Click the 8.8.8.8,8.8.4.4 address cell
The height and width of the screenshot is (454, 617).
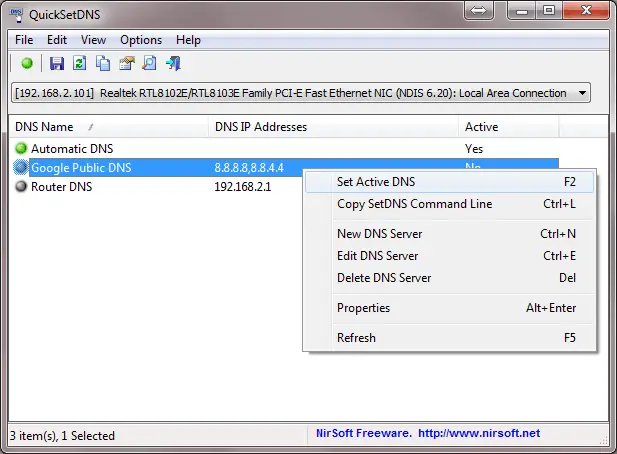tap(249, 168)
